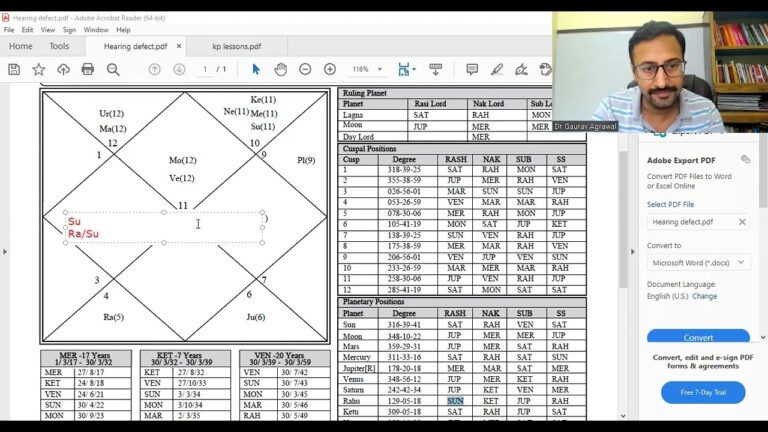Open the Find text magnifier icon
Image resolution: width=768 pixels, height=432 pixels.
tap(113, 70)
